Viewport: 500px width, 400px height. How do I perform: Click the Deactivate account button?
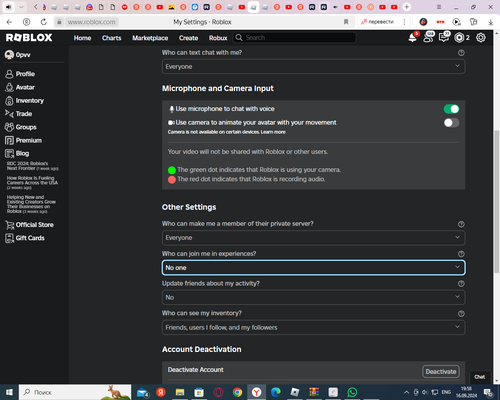tap(441, 371)
